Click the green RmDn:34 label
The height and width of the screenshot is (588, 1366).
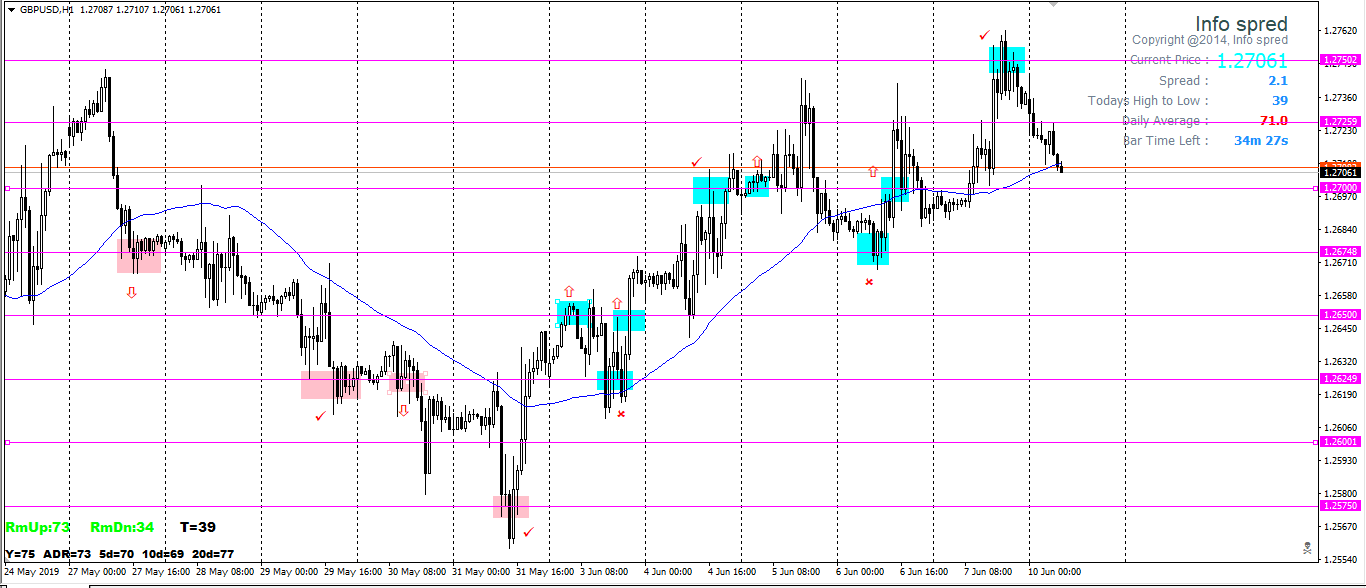coord(122,527)
